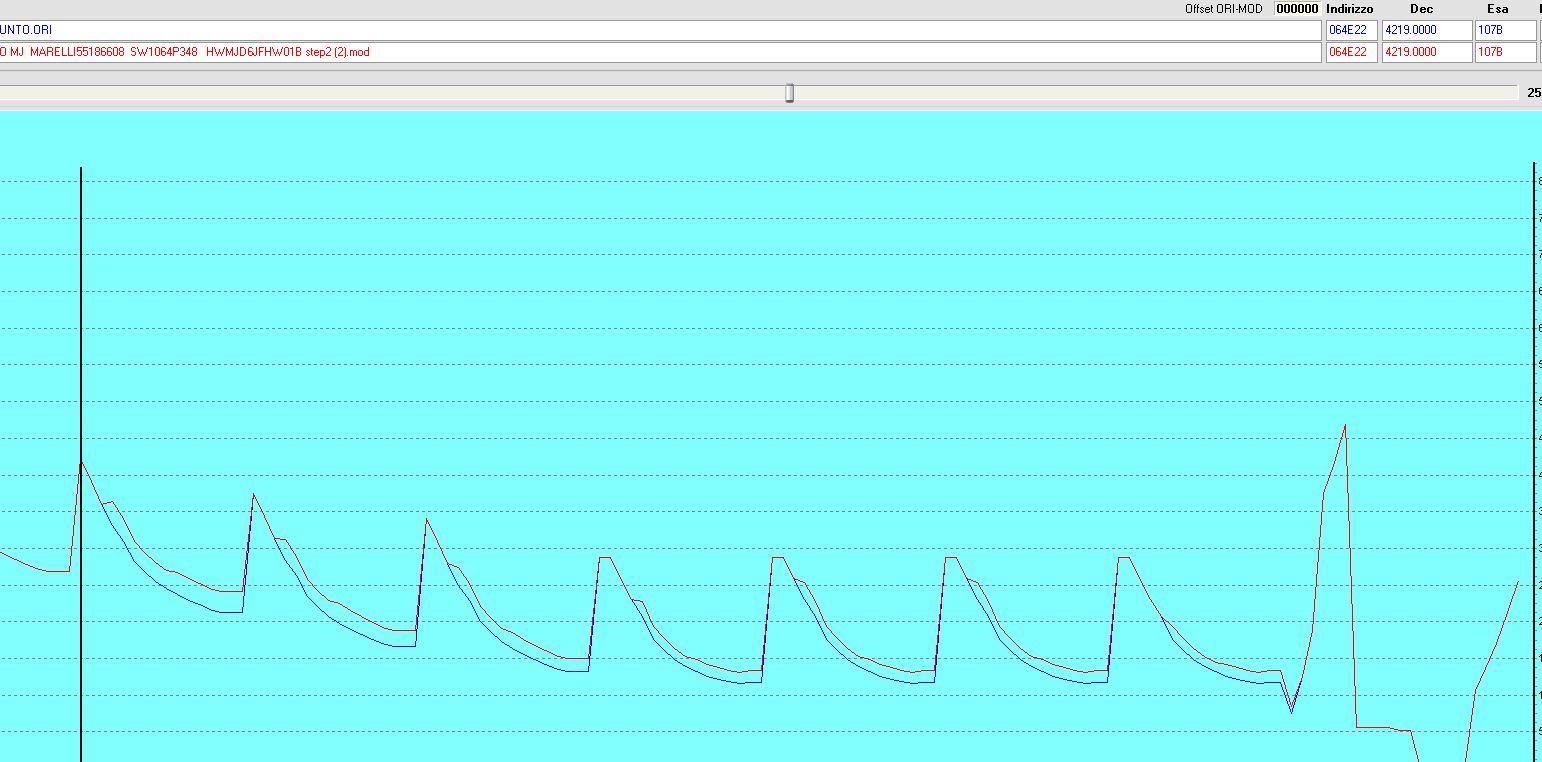
Task: Click the red Esa hex field 107B
Action: point(1504,52)
